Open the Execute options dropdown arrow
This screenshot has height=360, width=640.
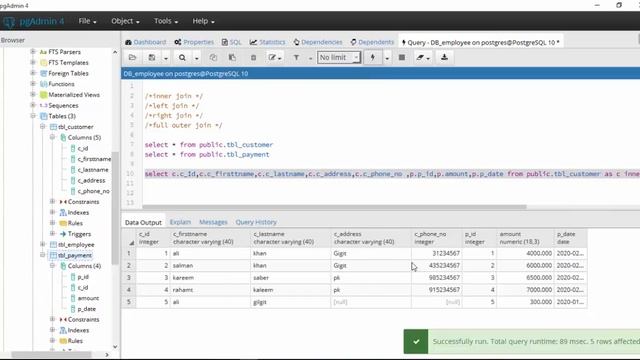click(x=387, y=58)
